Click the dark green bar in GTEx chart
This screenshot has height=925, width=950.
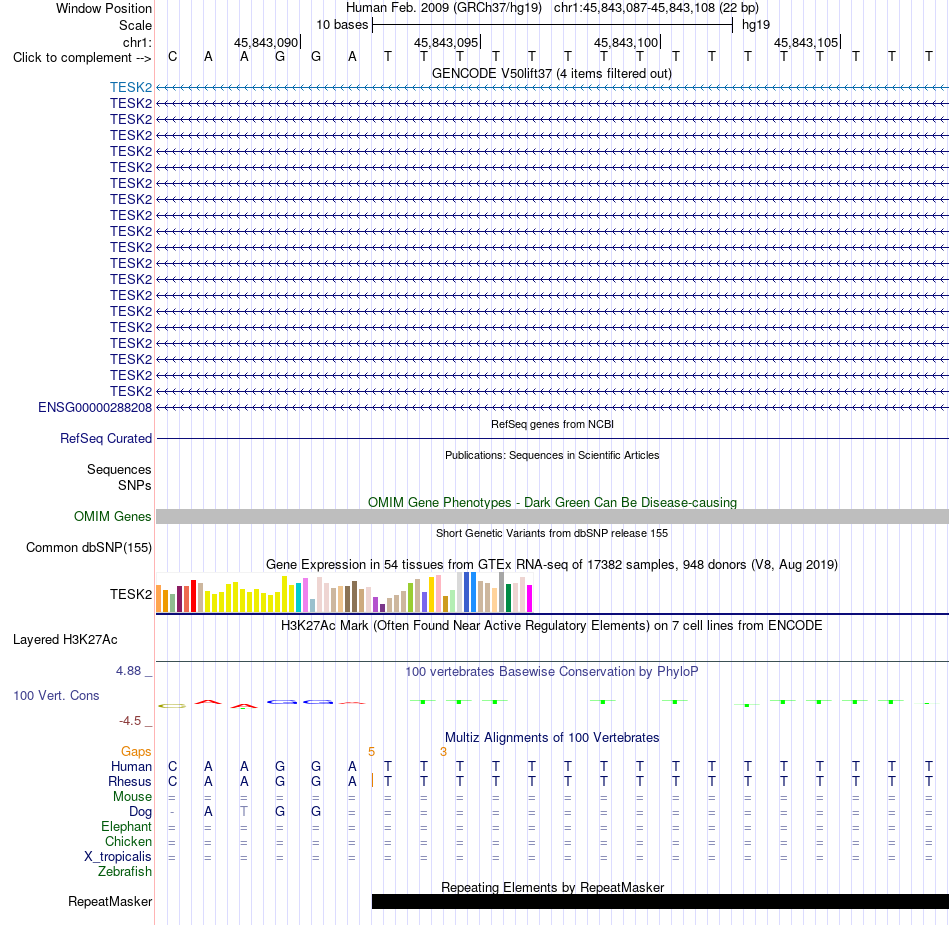[509, 598]
